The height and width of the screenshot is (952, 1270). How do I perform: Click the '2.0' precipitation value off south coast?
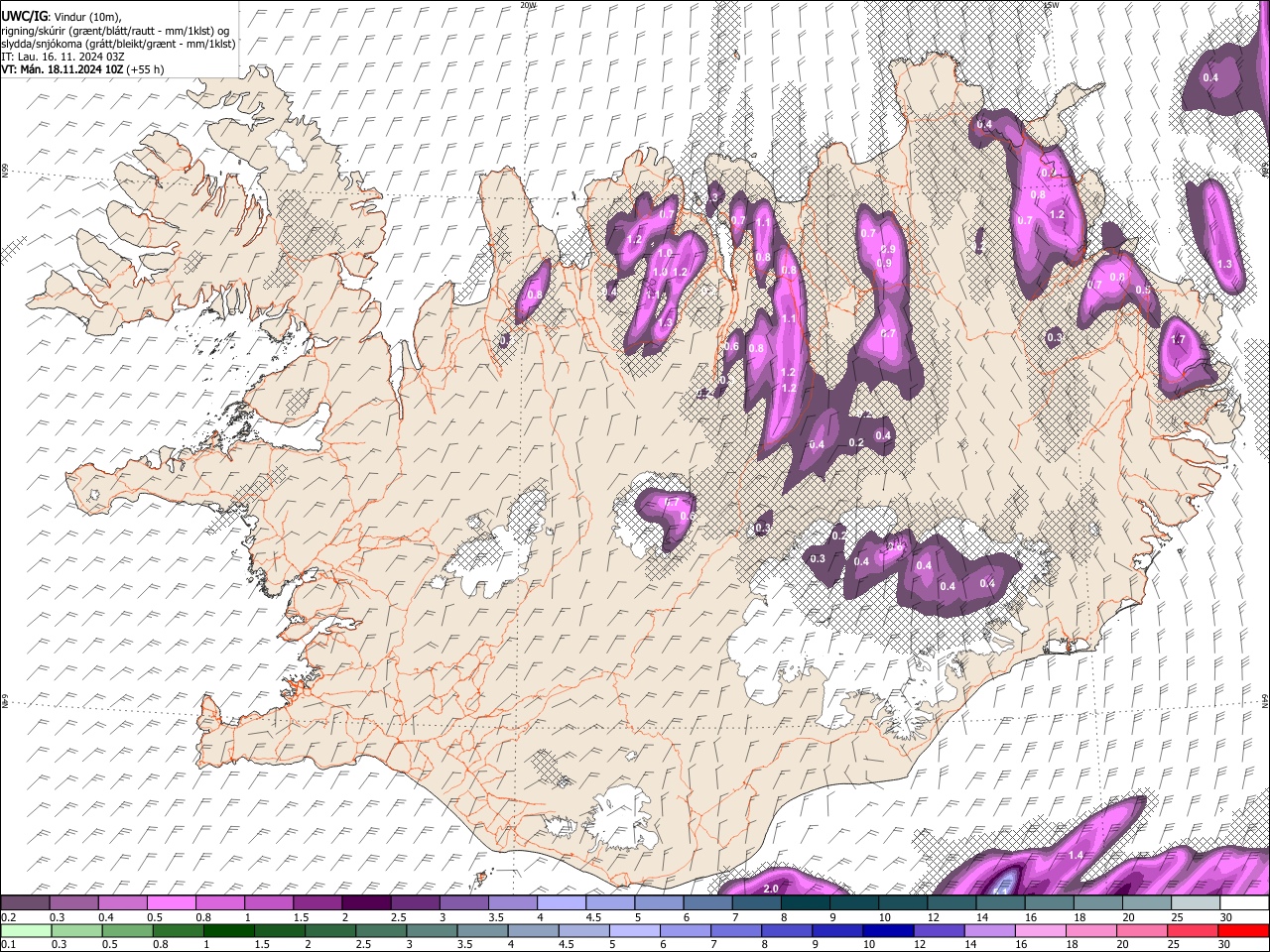point(771,889)
